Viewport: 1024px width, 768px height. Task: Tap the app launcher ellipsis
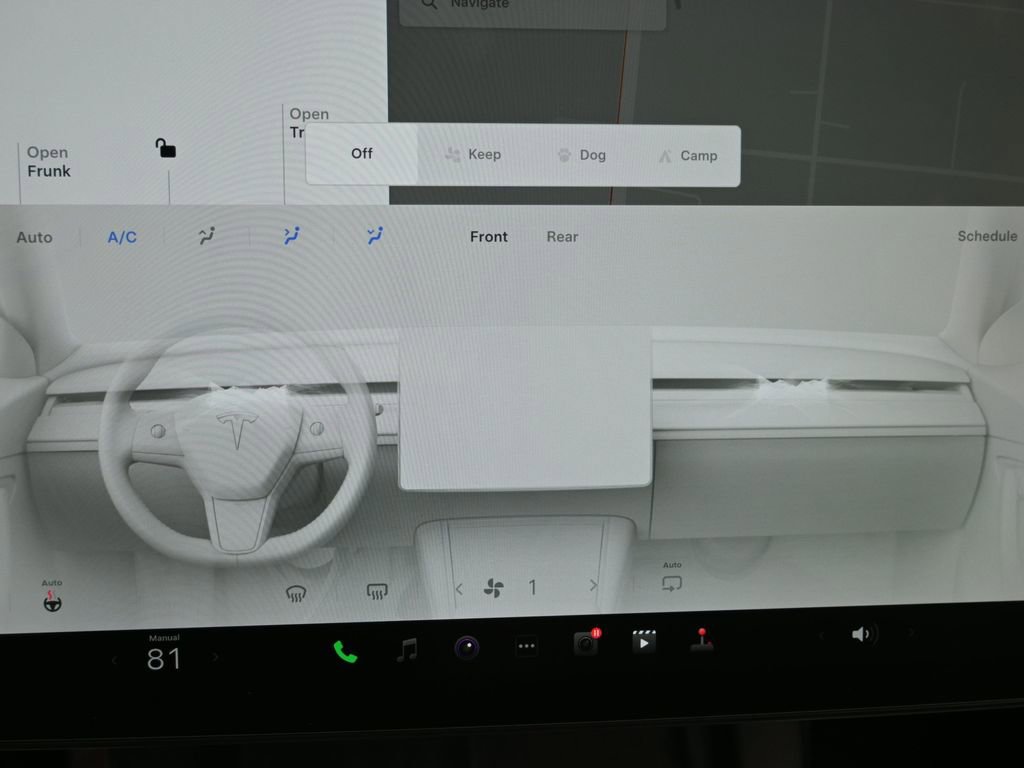tap(526, 646)
